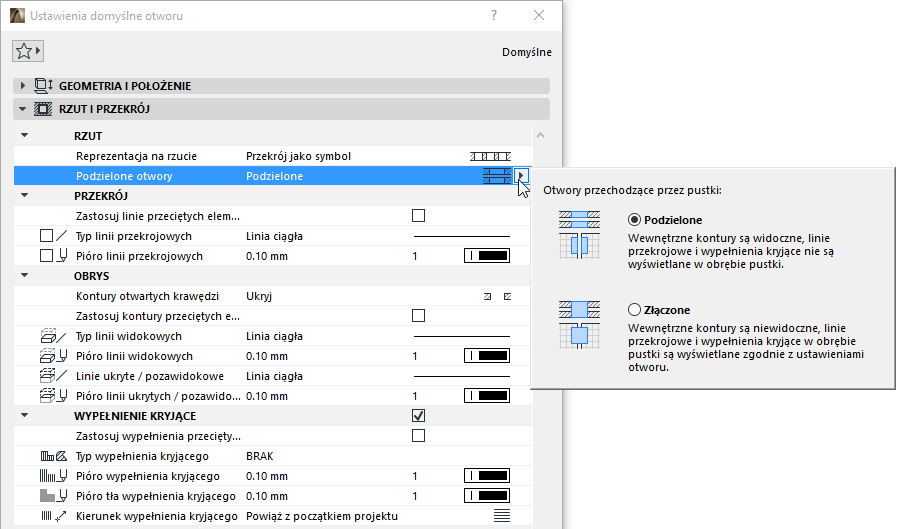The width and height of the screenshot is (897, 529).
Task: Click the Ukryj value for Kontury otwartych krawędzi
Action: [259, 296]
